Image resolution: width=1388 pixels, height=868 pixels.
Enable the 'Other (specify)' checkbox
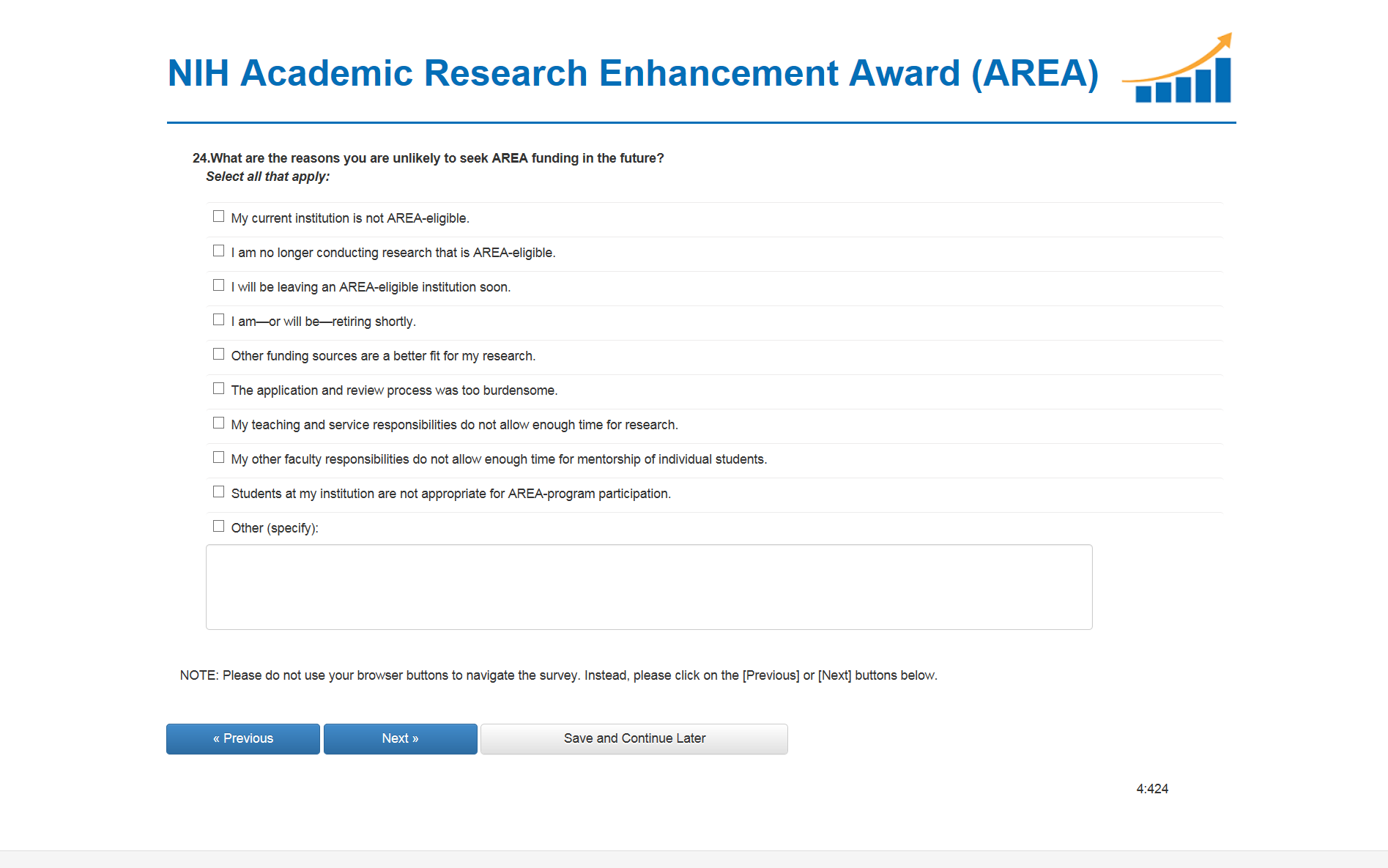(218, 526)
